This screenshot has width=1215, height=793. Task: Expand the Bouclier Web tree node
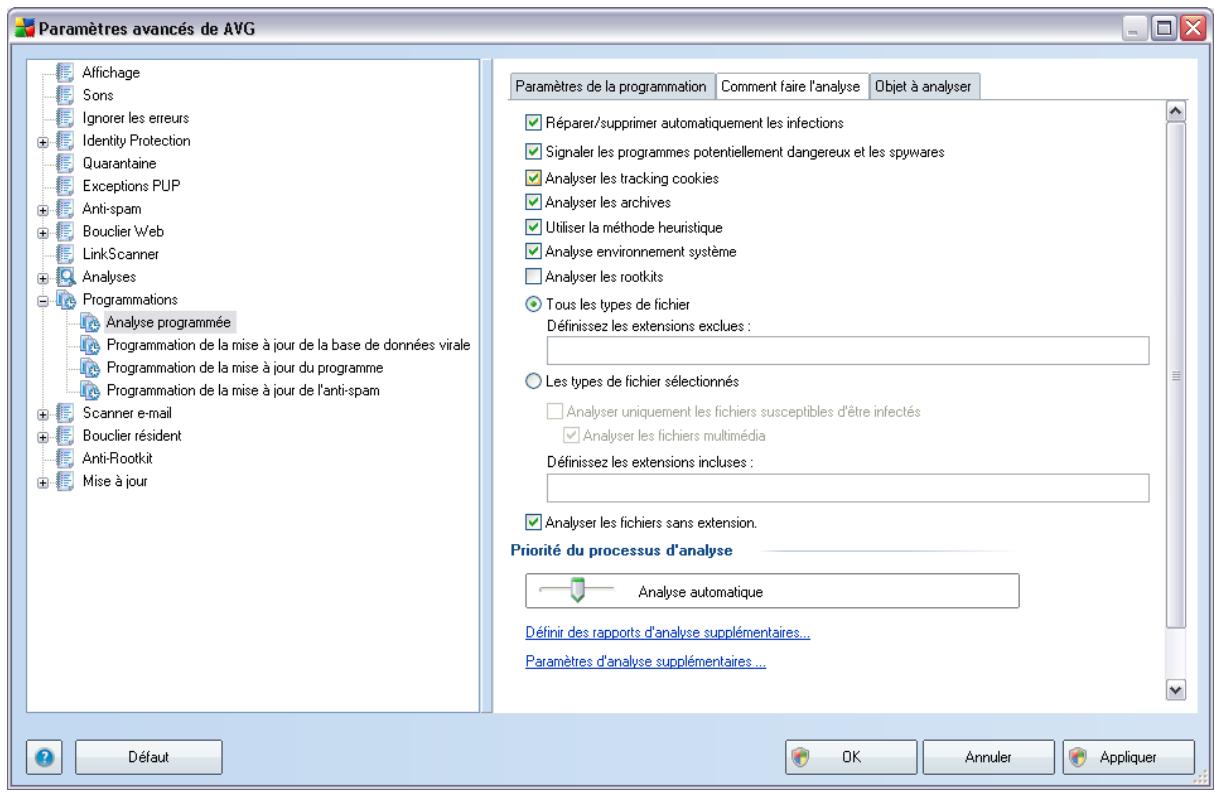[x=43, y=231]
